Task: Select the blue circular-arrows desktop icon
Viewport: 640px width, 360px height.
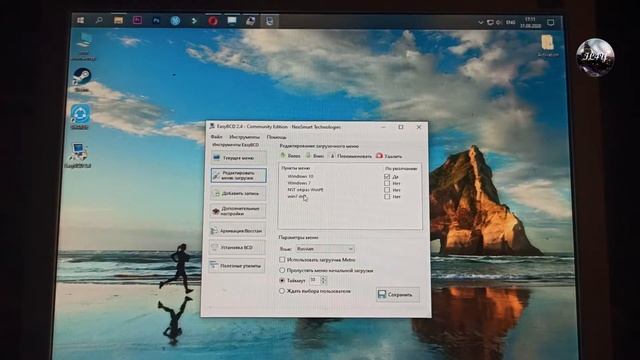Action: (x=80, y=117)
